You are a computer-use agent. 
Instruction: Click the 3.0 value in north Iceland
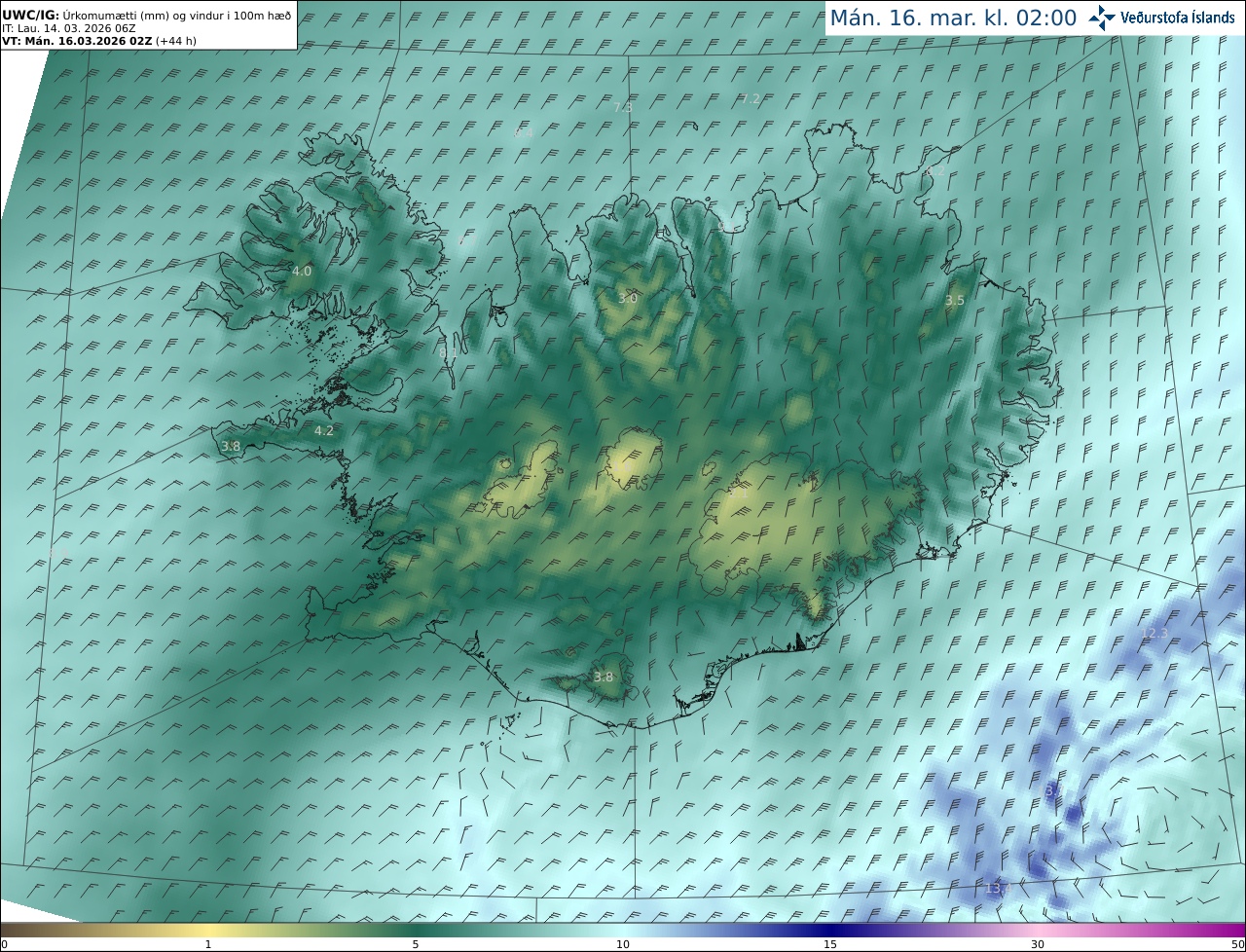click(x=628, y=298)
